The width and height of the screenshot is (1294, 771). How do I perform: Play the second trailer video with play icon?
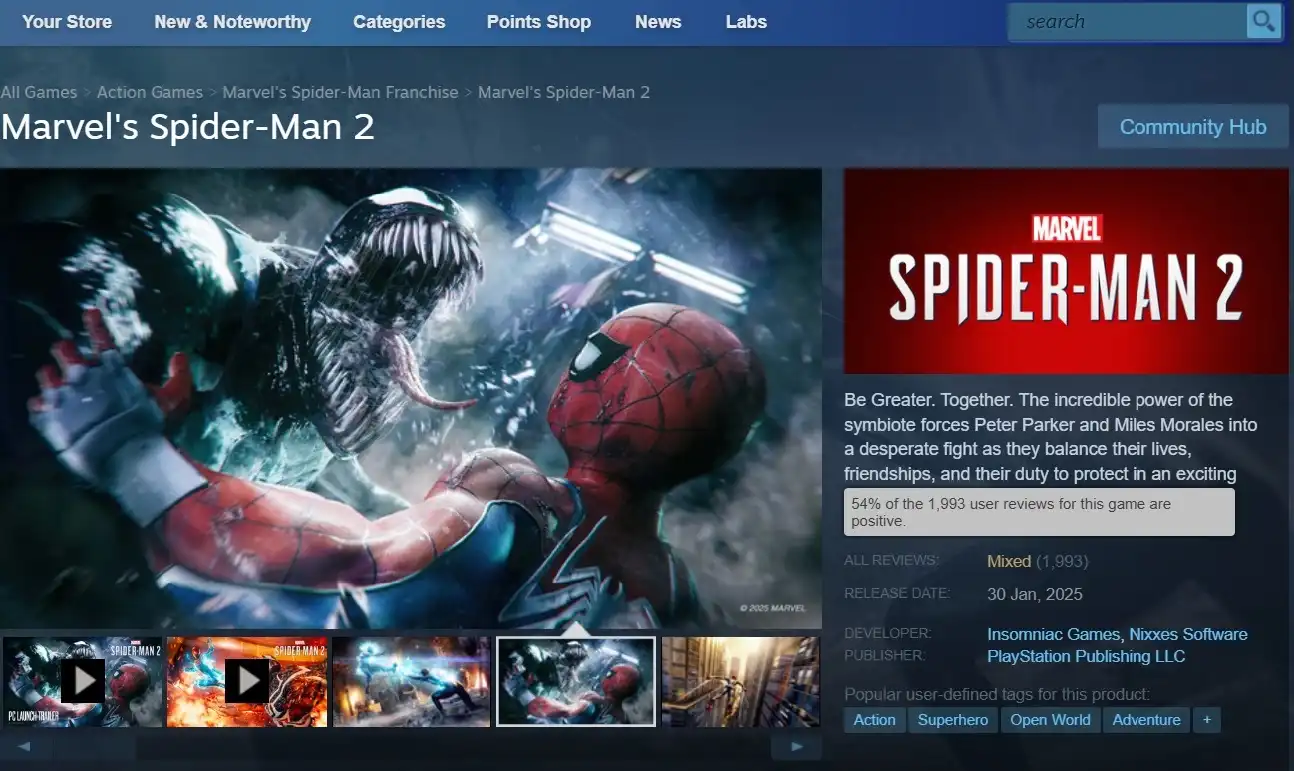pyautogui.click(x=247, y=680)
